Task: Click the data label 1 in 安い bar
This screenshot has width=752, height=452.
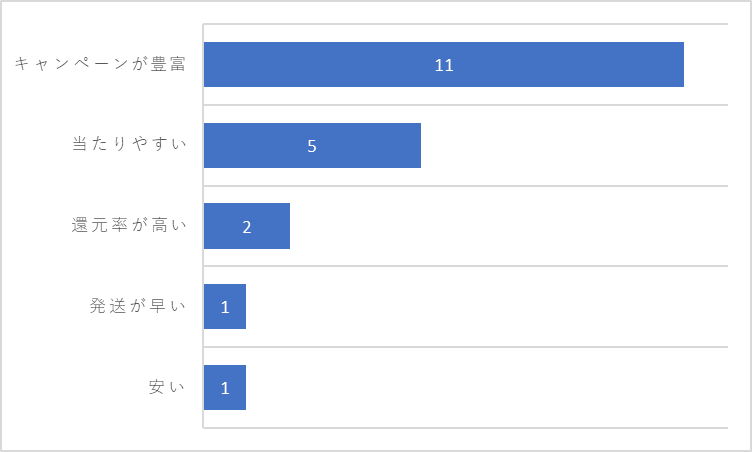Action: (225, 388)
